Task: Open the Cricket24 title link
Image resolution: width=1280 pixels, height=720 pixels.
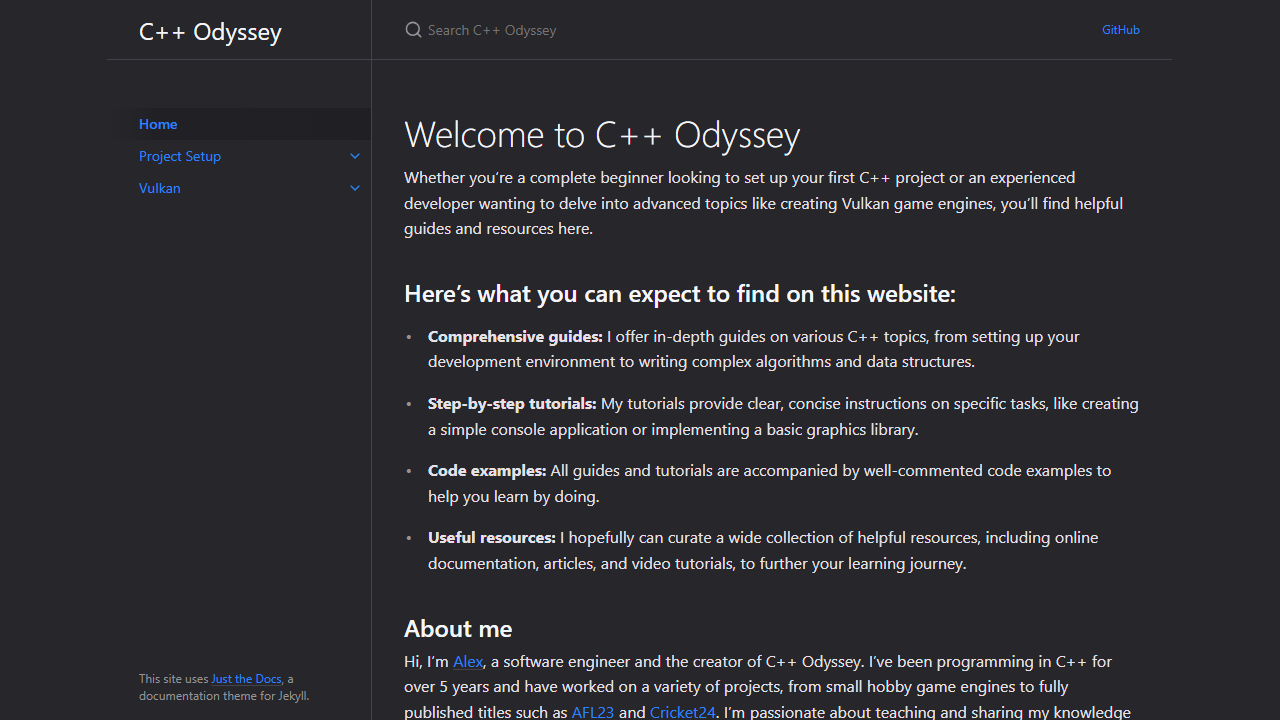Action: 682,711
